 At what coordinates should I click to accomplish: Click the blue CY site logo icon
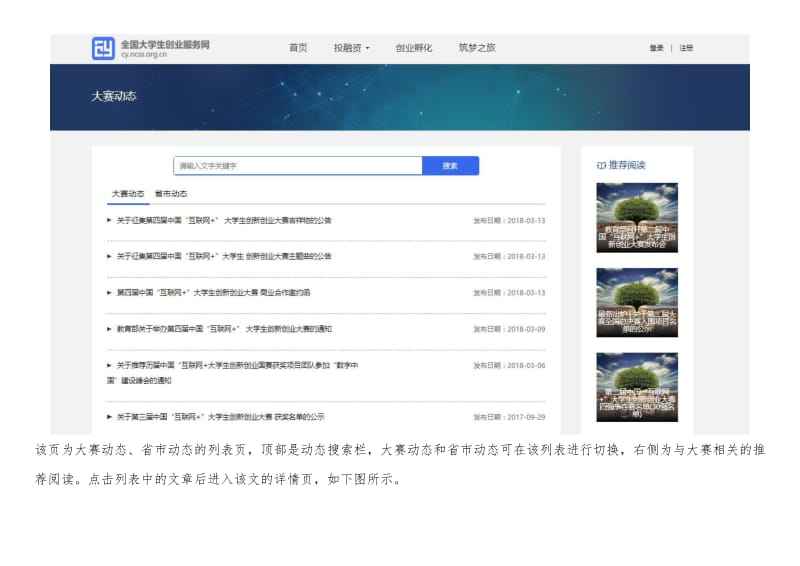[103, 48]
